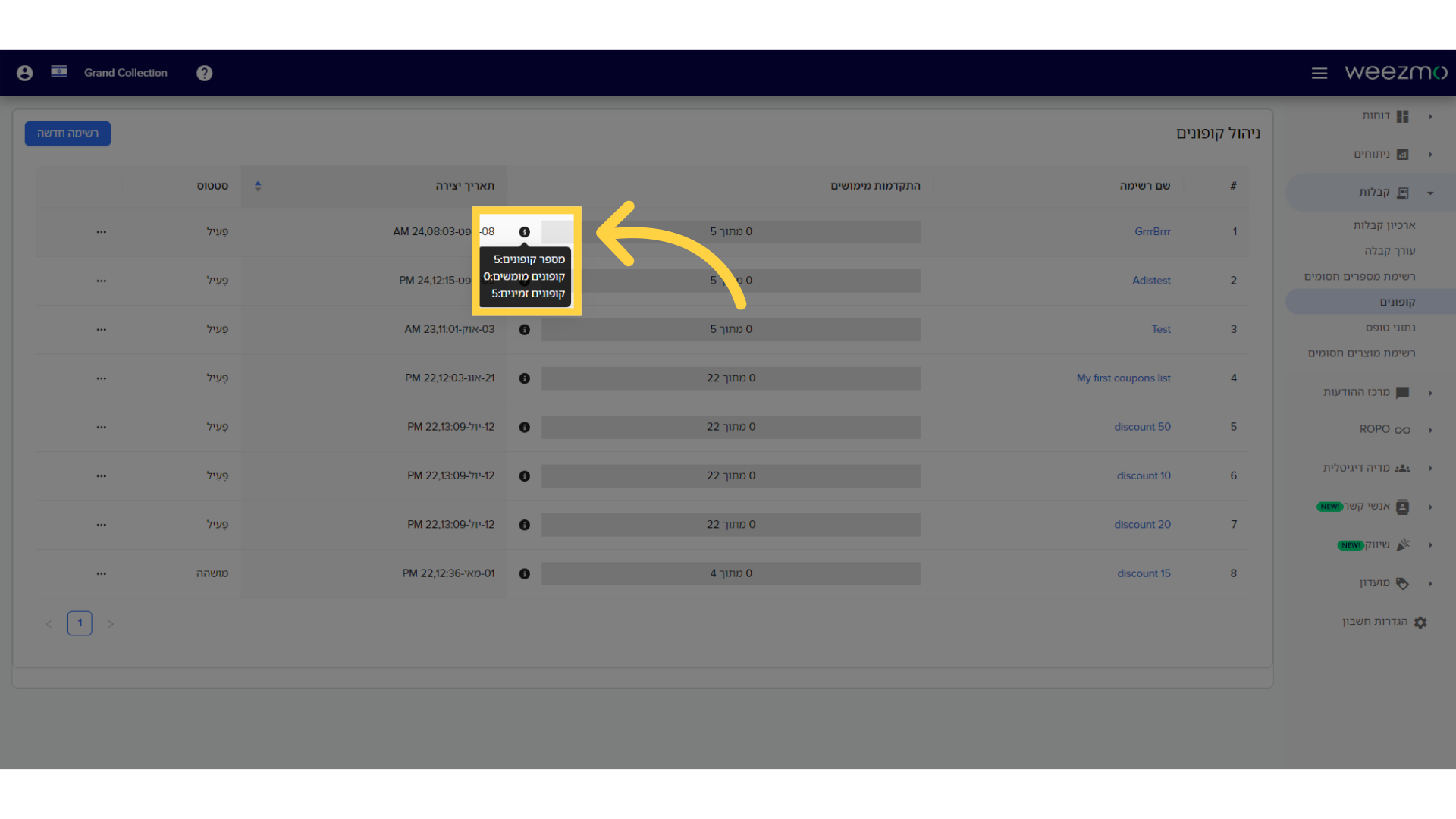1456x819 pixels.
Task: Open the ניתוחים analytics icon
Action: pos(1403,155)
